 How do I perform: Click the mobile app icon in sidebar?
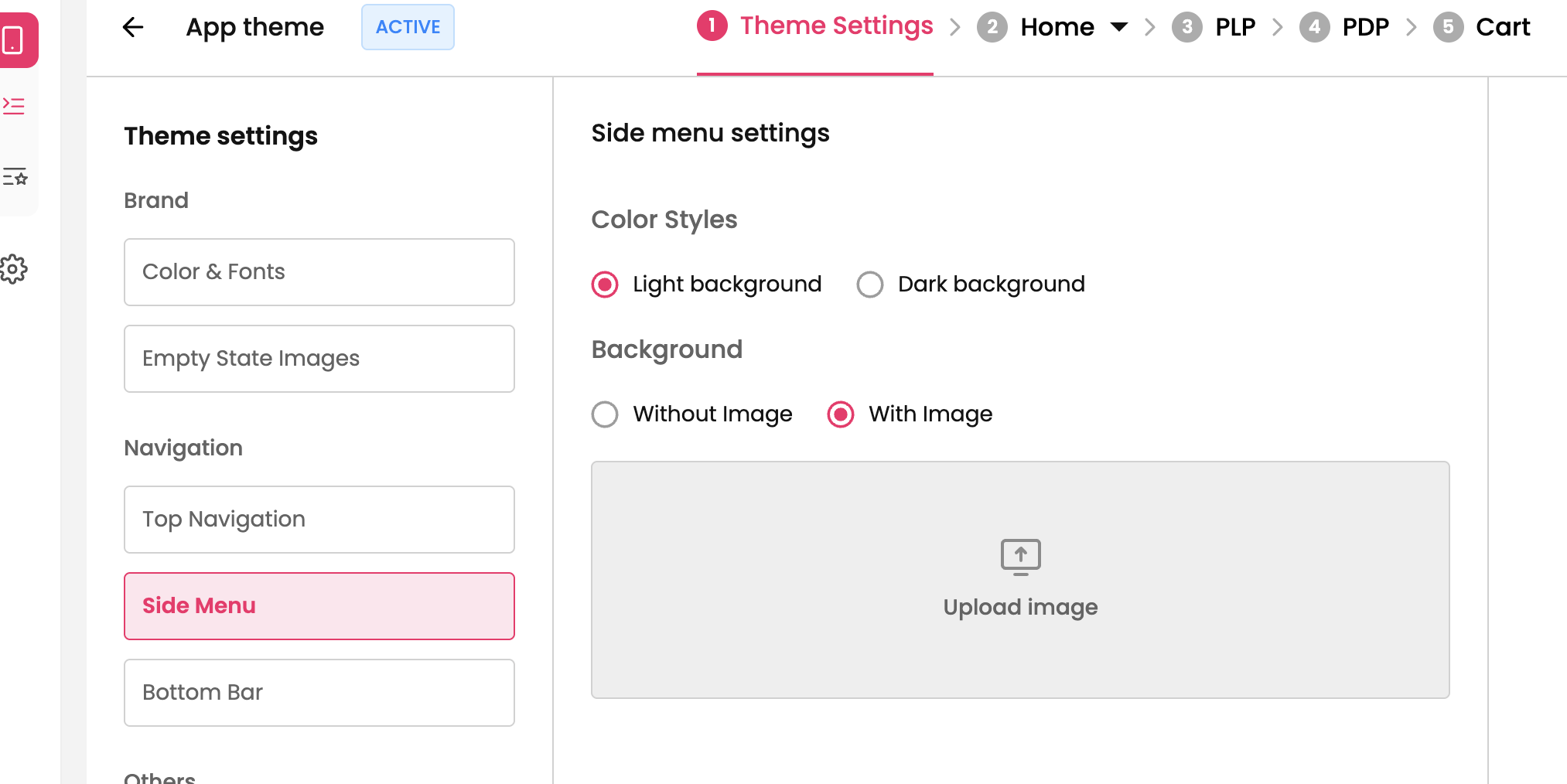coord(14,40)
